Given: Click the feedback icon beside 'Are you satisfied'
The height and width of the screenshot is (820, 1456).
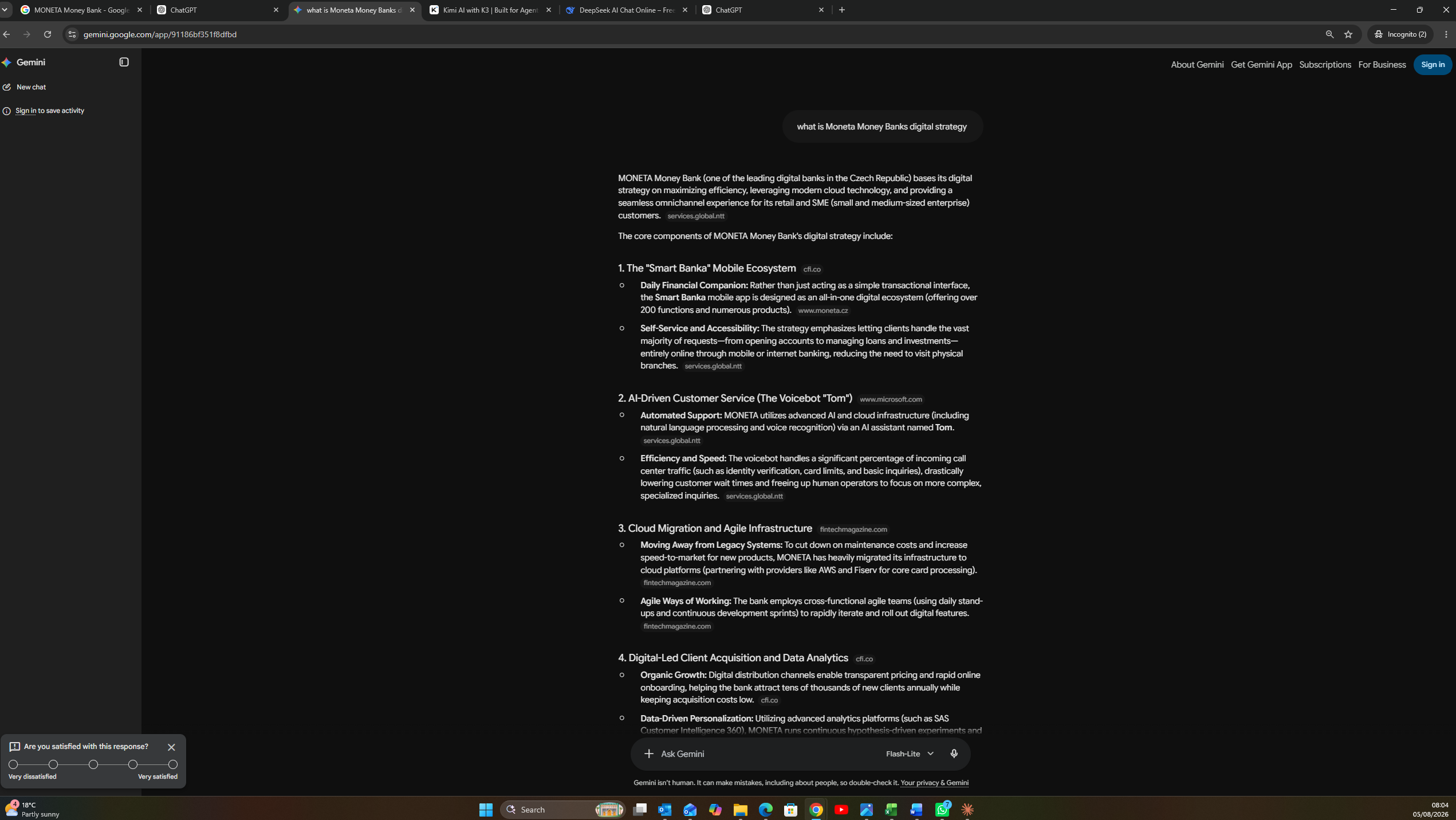Looking at the screenshot, I should point(15,747).
